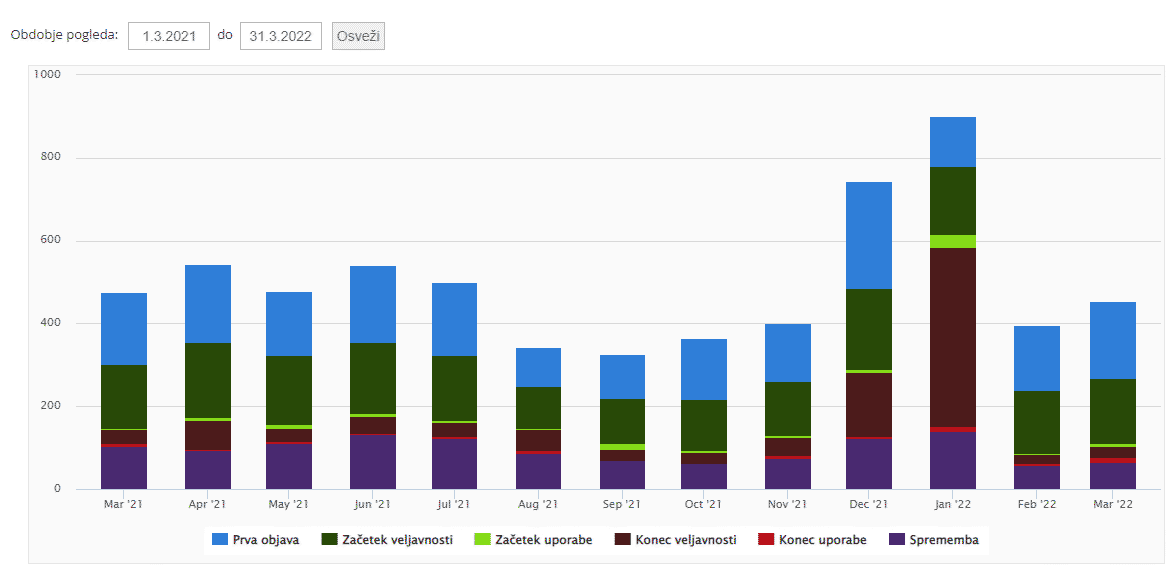
Task: Select the Mar '21 purple Sprememba bar segment
Action: click(x=124, y=467)
